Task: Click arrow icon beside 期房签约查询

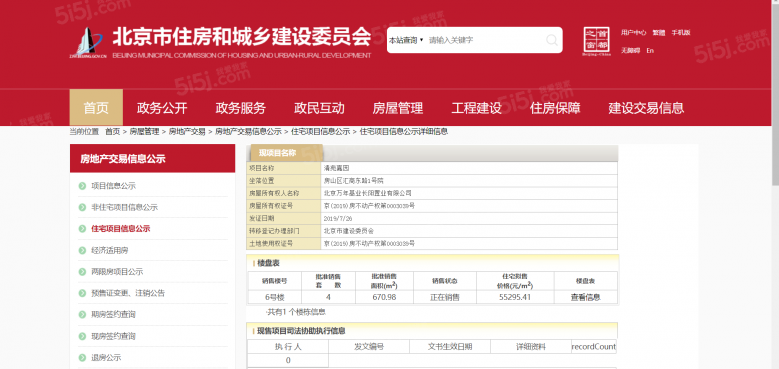Action: (x=82, y=314)
